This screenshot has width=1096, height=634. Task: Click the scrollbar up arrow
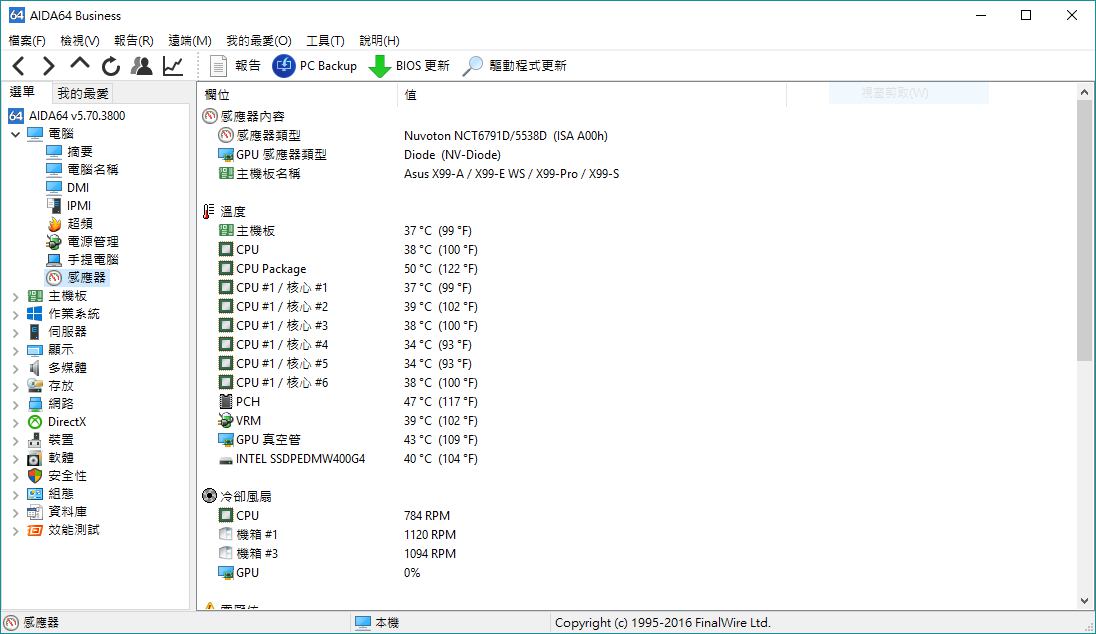click(1084, 92)
